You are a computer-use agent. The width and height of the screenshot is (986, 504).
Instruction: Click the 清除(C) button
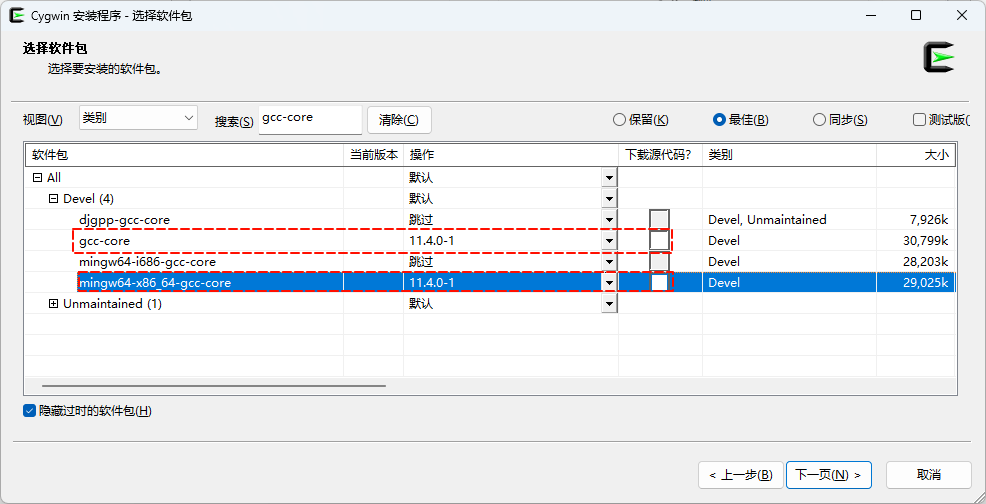tap(399, 120)
